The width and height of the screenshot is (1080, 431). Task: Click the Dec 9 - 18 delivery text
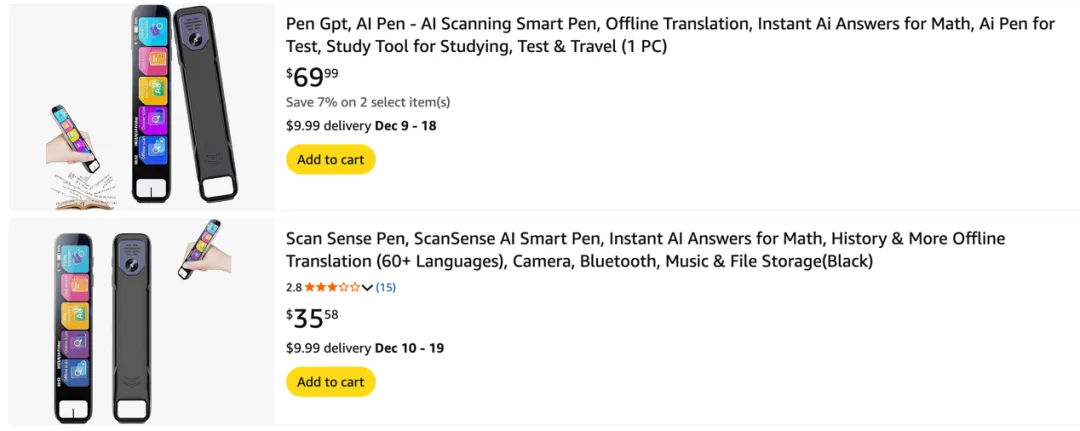(x=406, y=126)
